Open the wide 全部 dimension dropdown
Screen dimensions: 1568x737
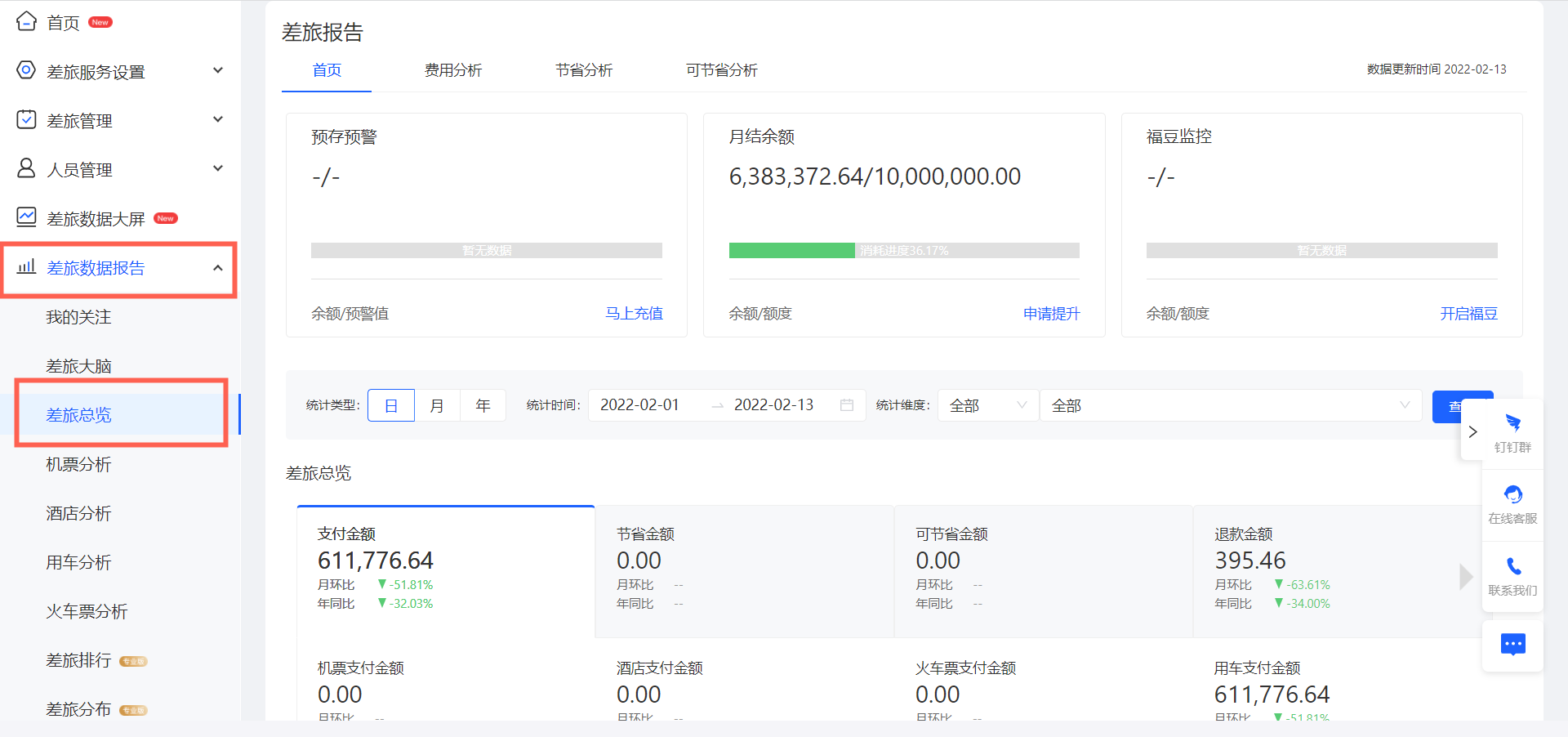coord(1231,405)
